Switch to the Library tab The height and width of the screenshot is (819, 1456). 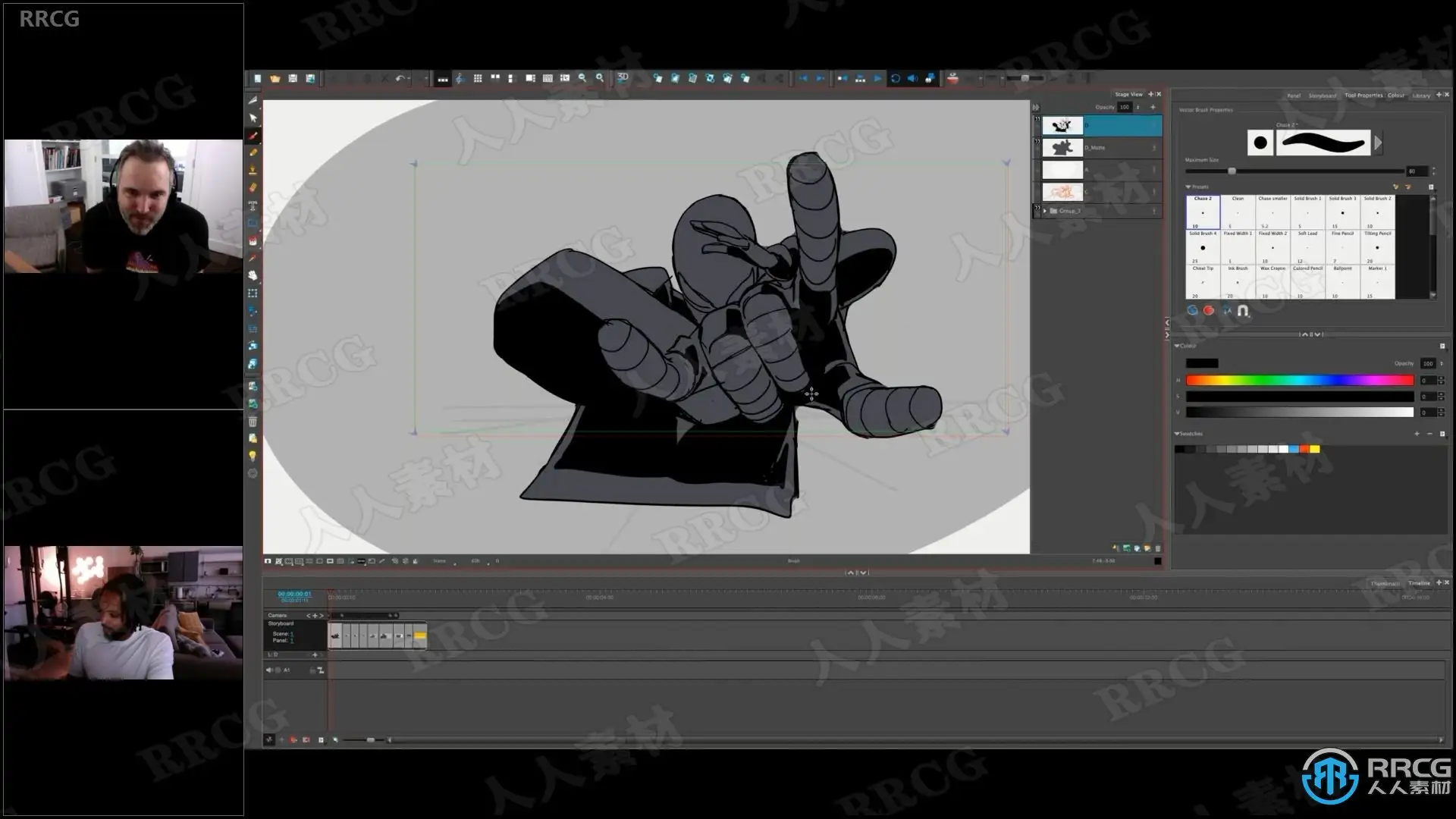point(1421,96)
